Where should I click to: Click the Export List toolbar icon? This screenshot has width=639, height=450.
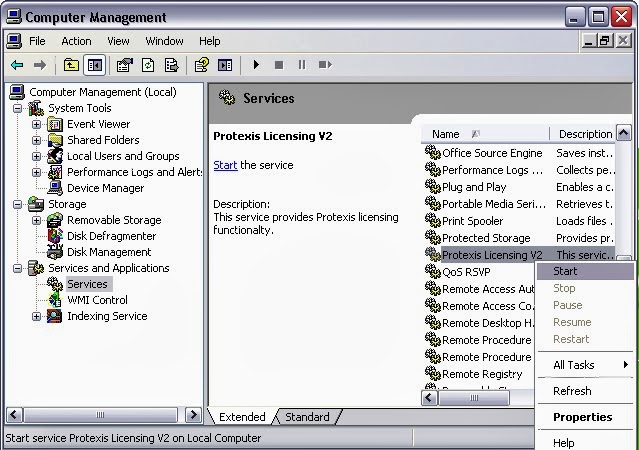(171, 65)
